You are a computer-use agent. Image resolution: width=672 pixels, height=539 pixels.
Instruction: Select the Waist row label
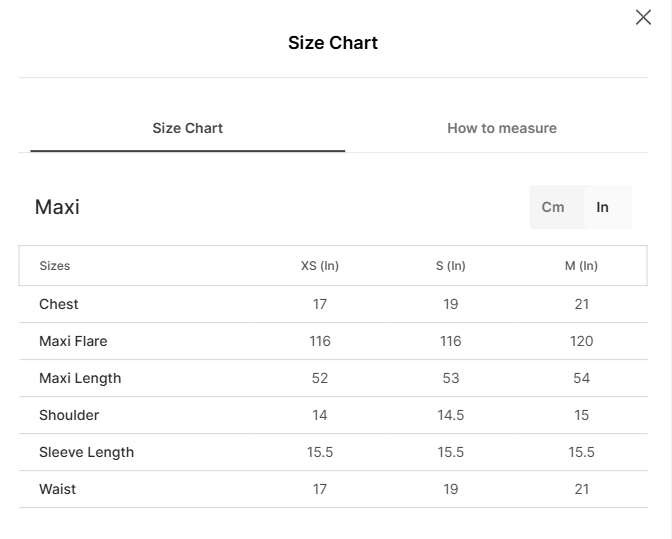click(57, 489)
